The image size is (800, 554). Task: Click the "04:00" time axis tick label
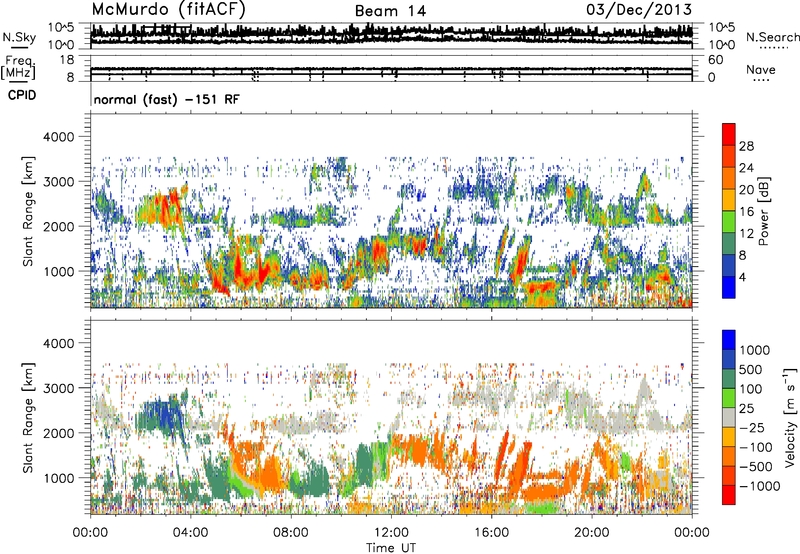191,533
